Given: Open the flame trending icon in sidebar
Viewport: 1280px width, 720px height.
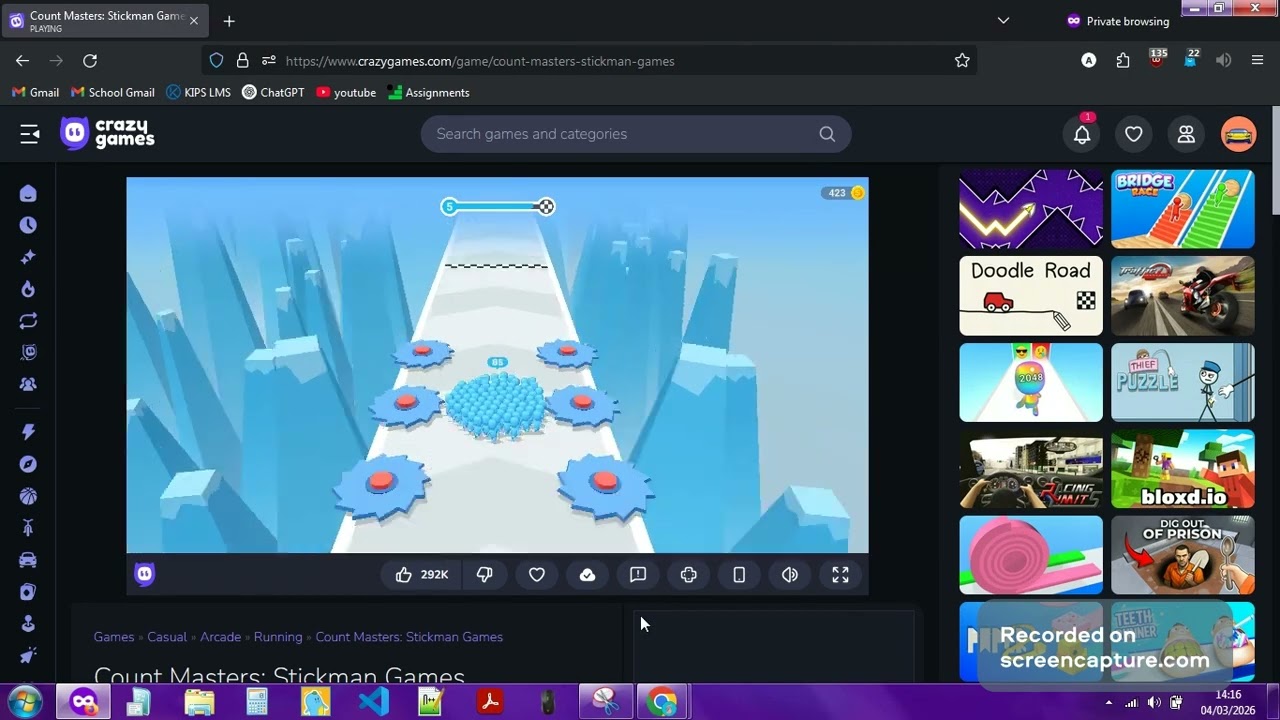Looking at the screenshot, I should 28,289.
